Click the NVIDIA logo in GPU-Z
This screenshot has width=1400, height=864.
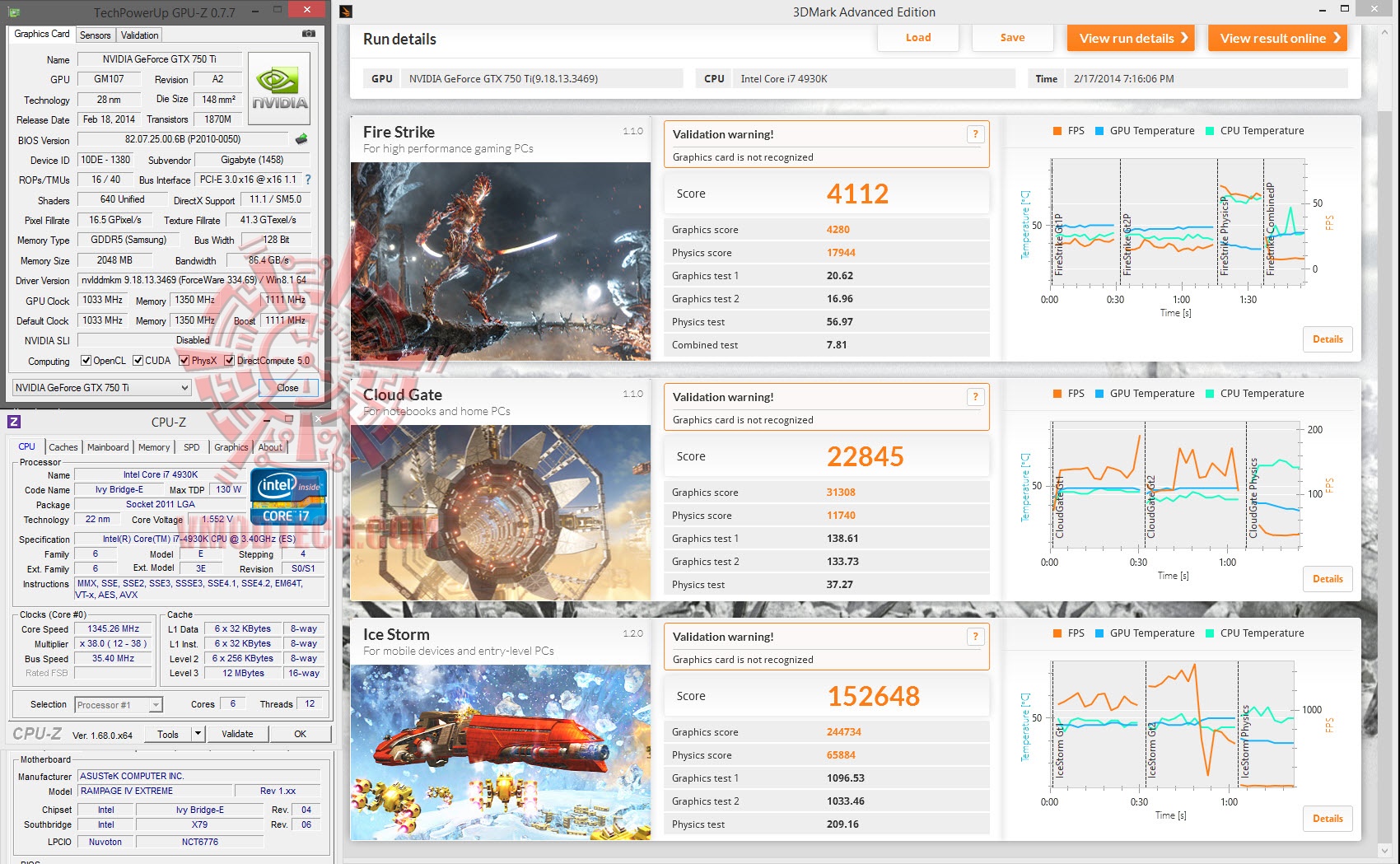pos(279,89)
